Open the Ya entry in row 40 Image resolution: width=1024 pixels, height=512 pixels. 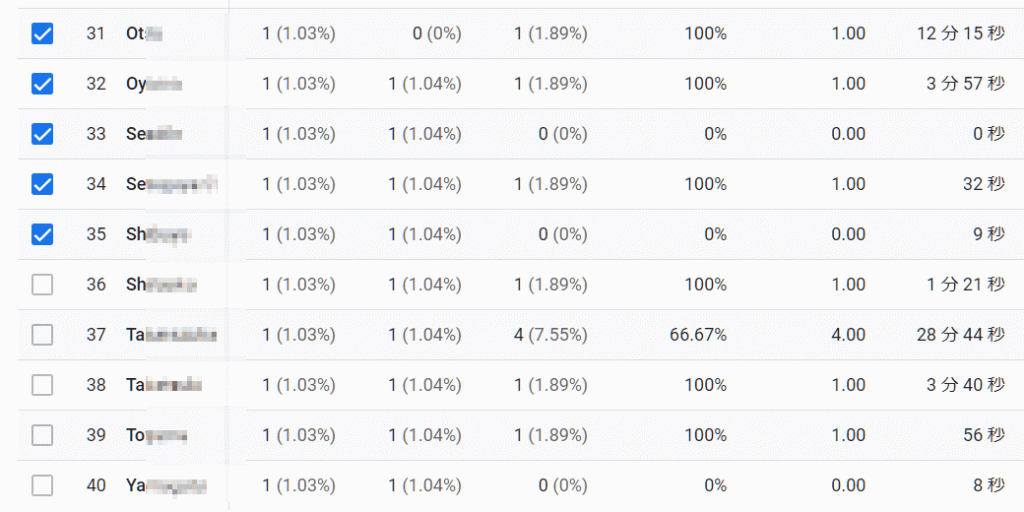[166, 486]
